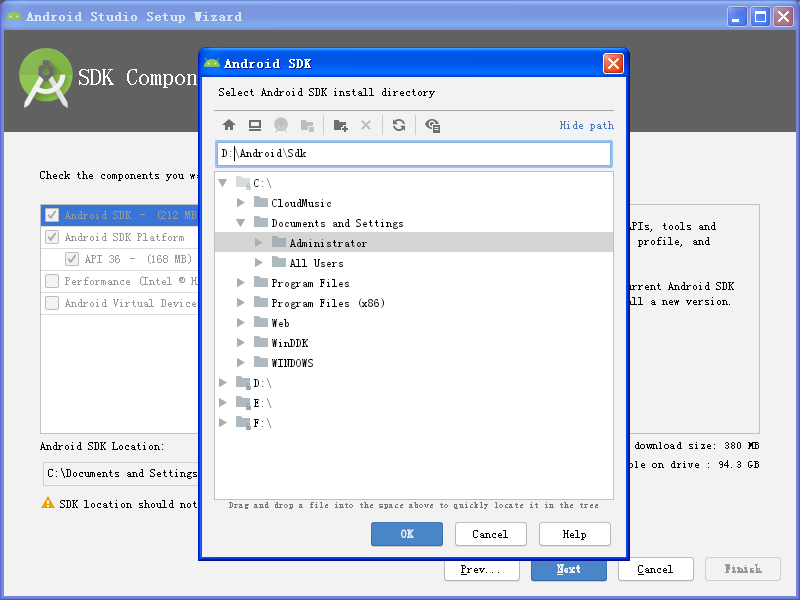This screenshot has height=600, width=800.
Task: Click into the SDK path text field
Action: 414,154
